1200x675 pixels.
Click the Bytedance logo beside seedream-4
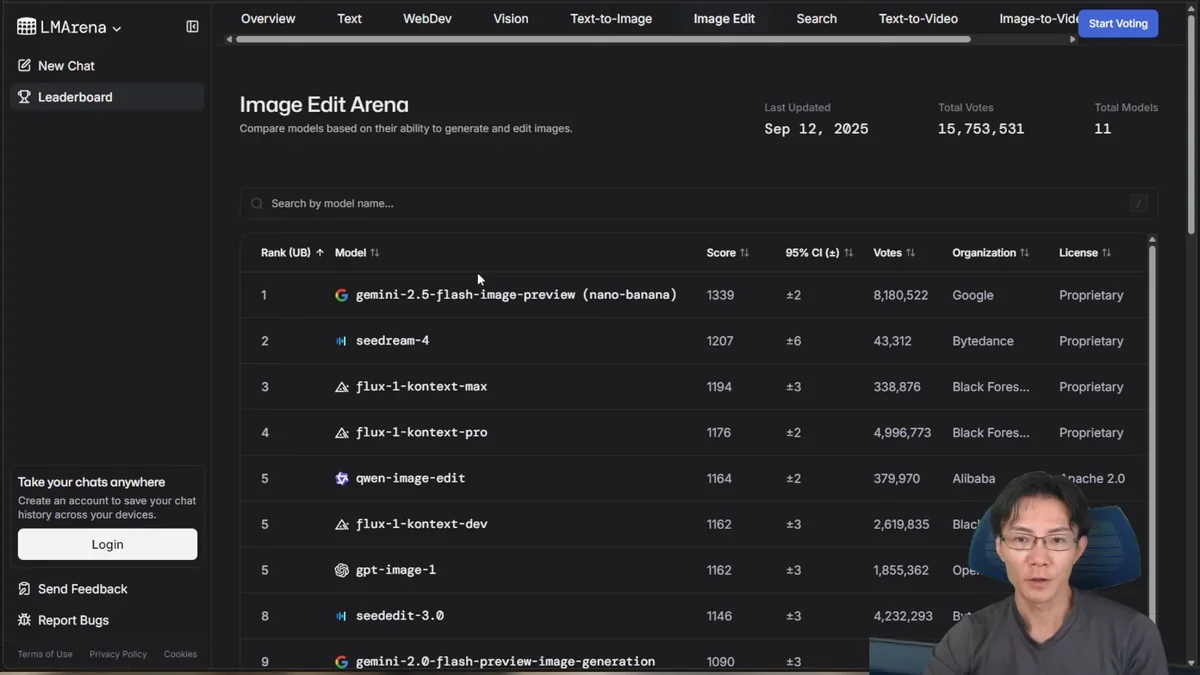tap(342, 341)
